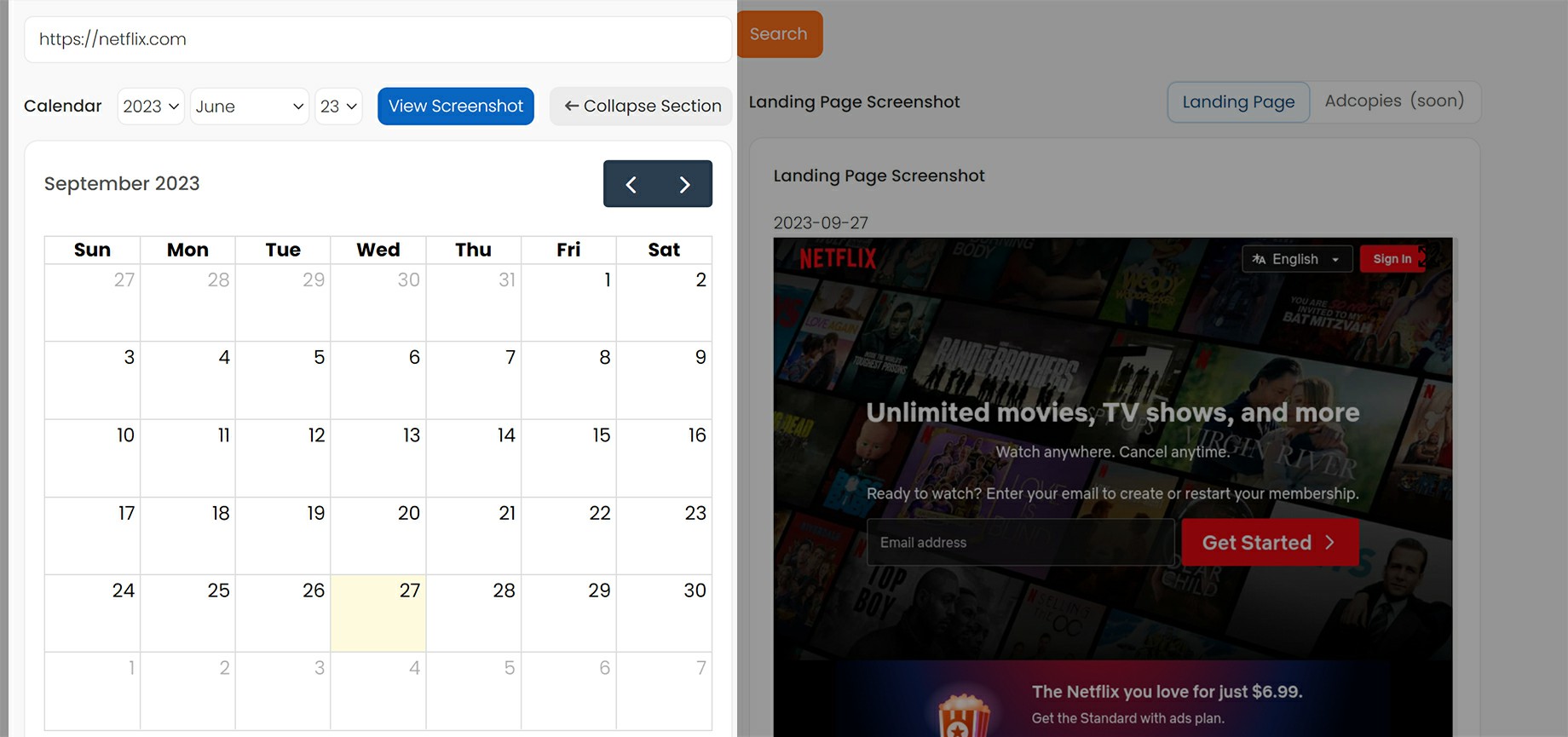Select September 15 in calendar
1568x737 pixels.
568,458
